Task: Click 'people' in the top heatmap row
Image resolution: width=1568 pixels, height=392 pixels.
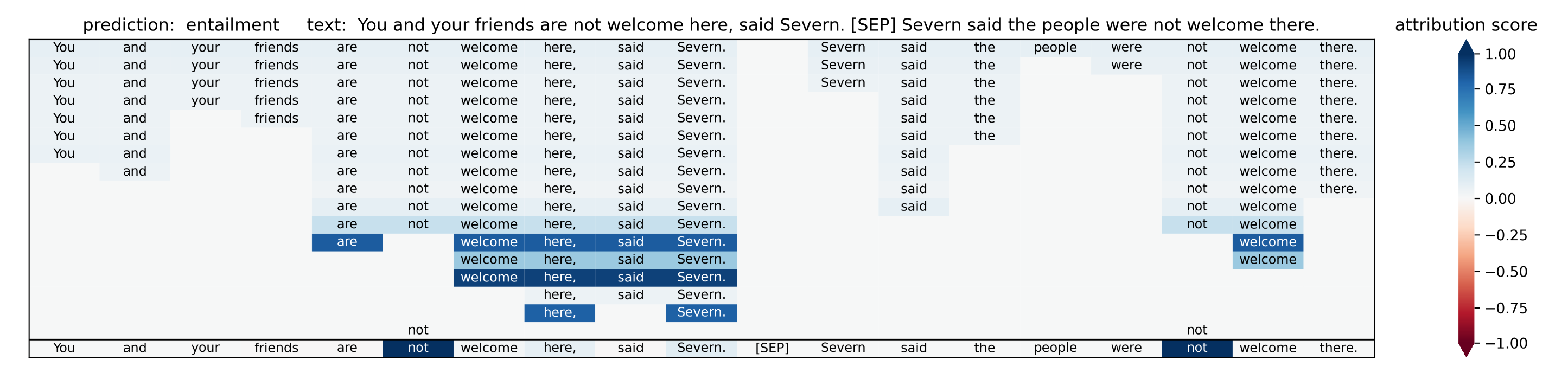Action: point(1055,48)
